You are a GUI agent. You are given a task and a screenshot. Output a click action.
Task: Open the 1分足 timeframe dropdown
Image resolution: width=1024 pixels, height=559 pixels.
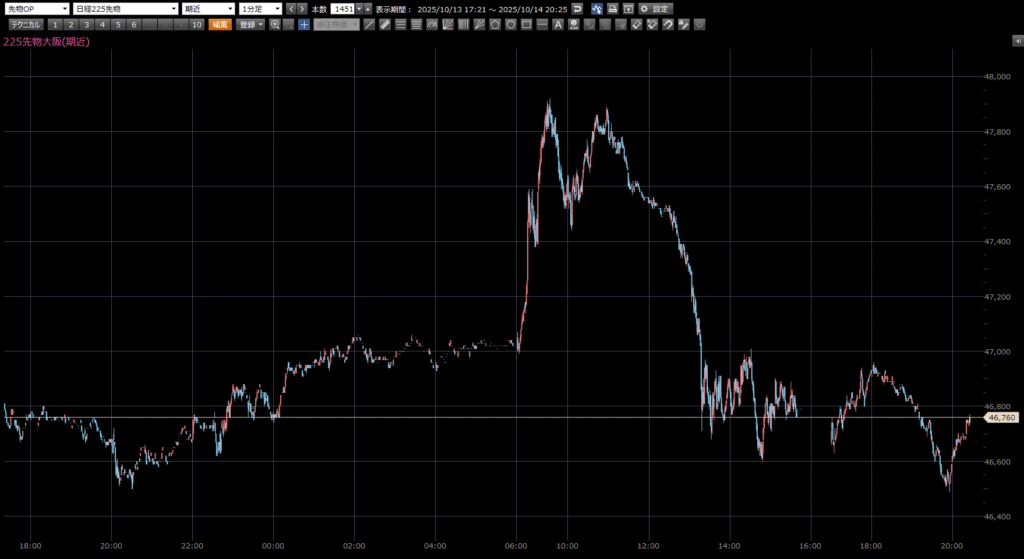click(260, 8)
